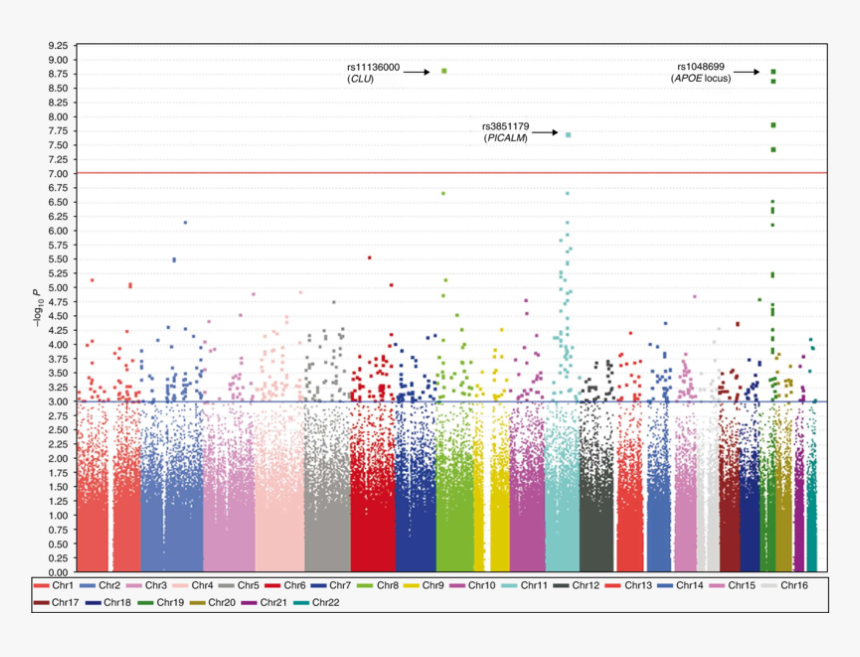Click the rs1048699 (APOE locus) annotation label
The width and height of the screenshot is (860, 657).
coord(704,72)
